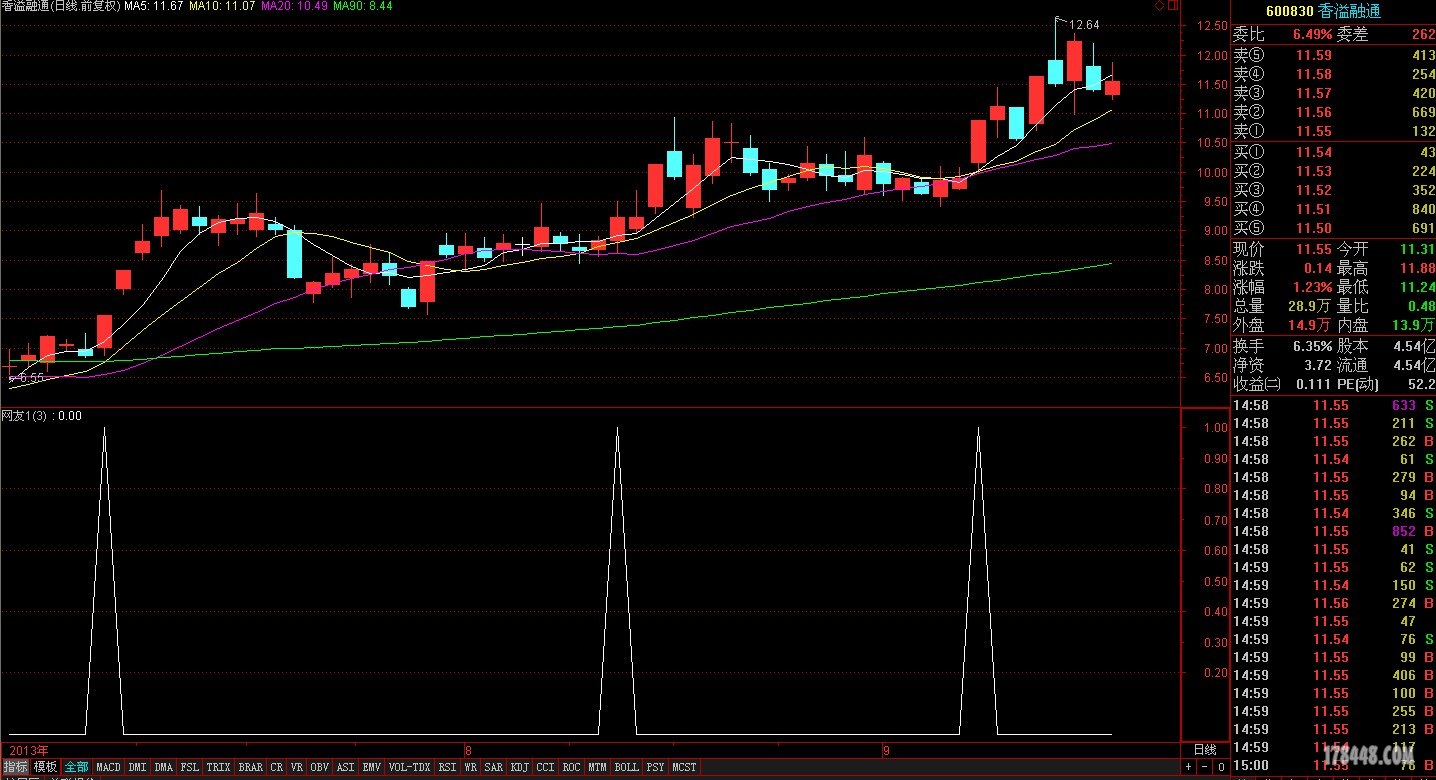Viewport: 1436px width, 780px height.
Task: Click the 12.64 high price marker
Action: pyautogui.click(x=1084, y=25)
